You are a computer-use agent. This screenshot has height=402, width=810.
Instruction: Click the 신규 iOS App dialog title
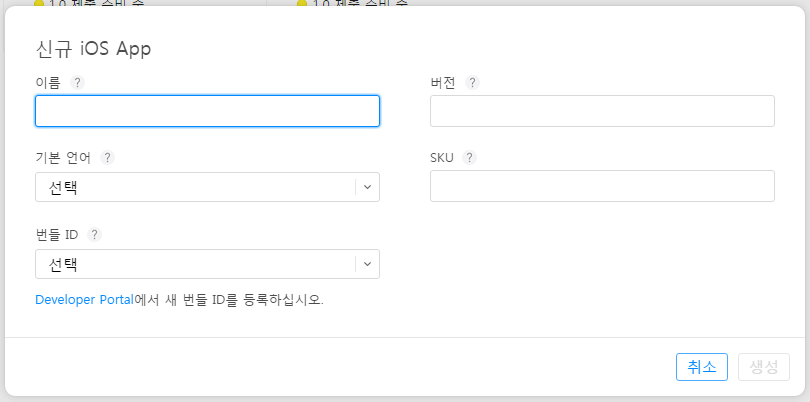click(x=94, y=49)
